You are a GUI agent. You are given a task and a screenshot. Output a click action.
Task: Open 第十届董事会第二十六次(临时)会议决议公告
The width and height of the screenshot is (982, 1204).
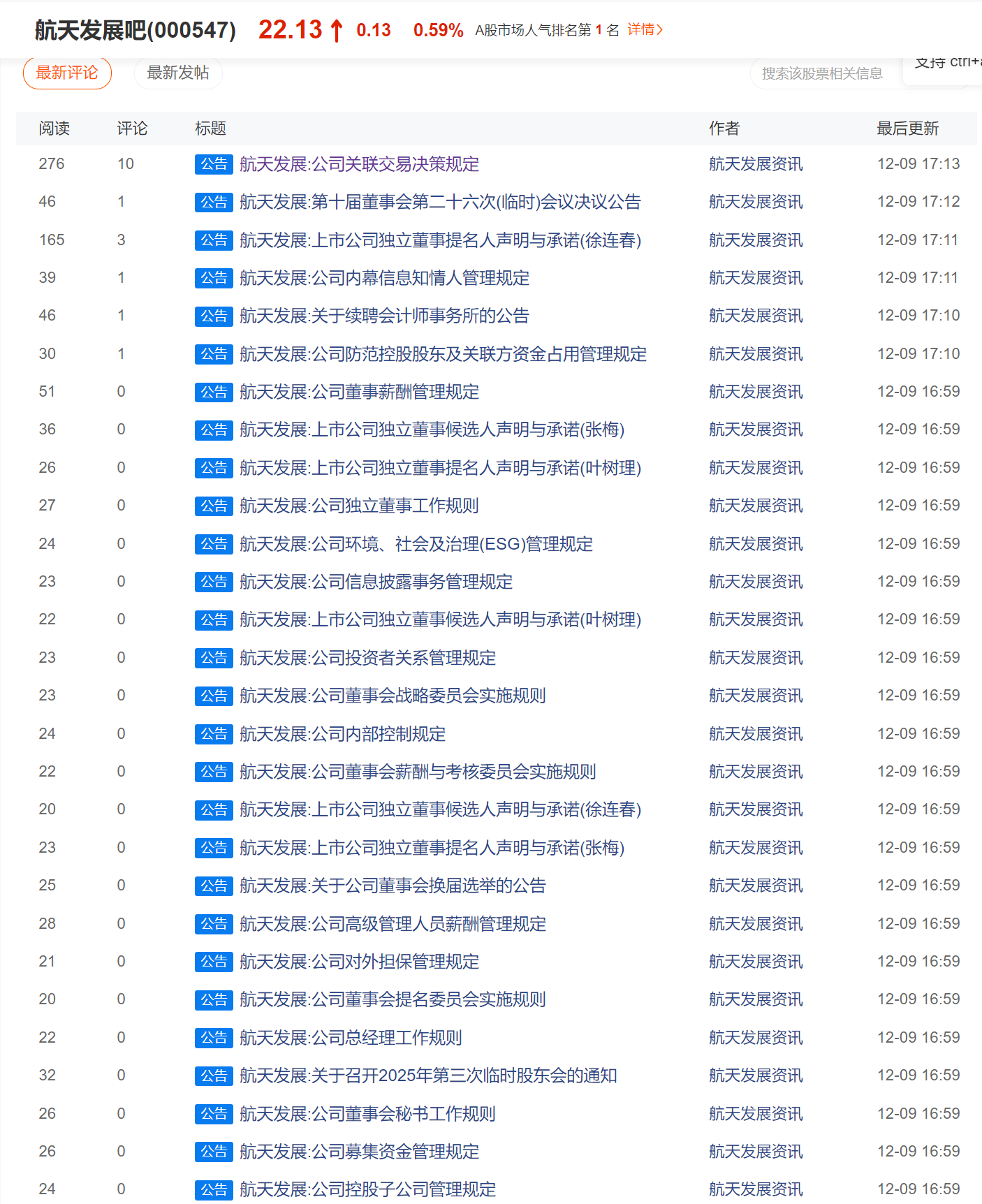[x=440, y=202]
